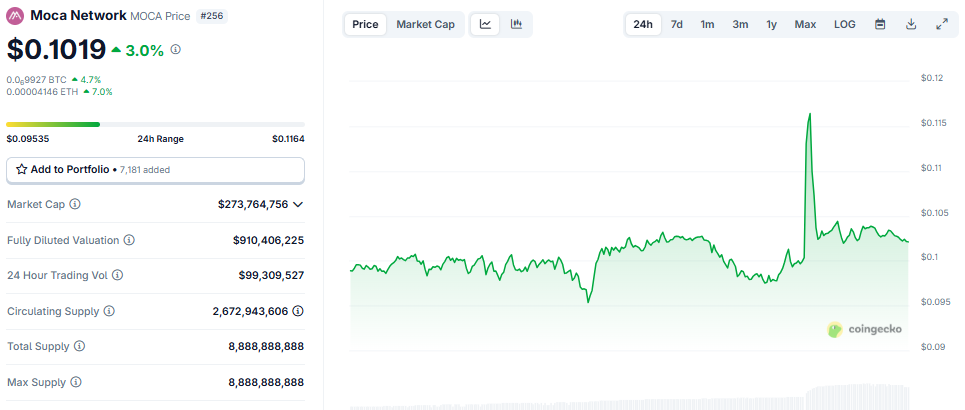
Task: Click info icon next to 3.0% change
Action: coord(176,49)
